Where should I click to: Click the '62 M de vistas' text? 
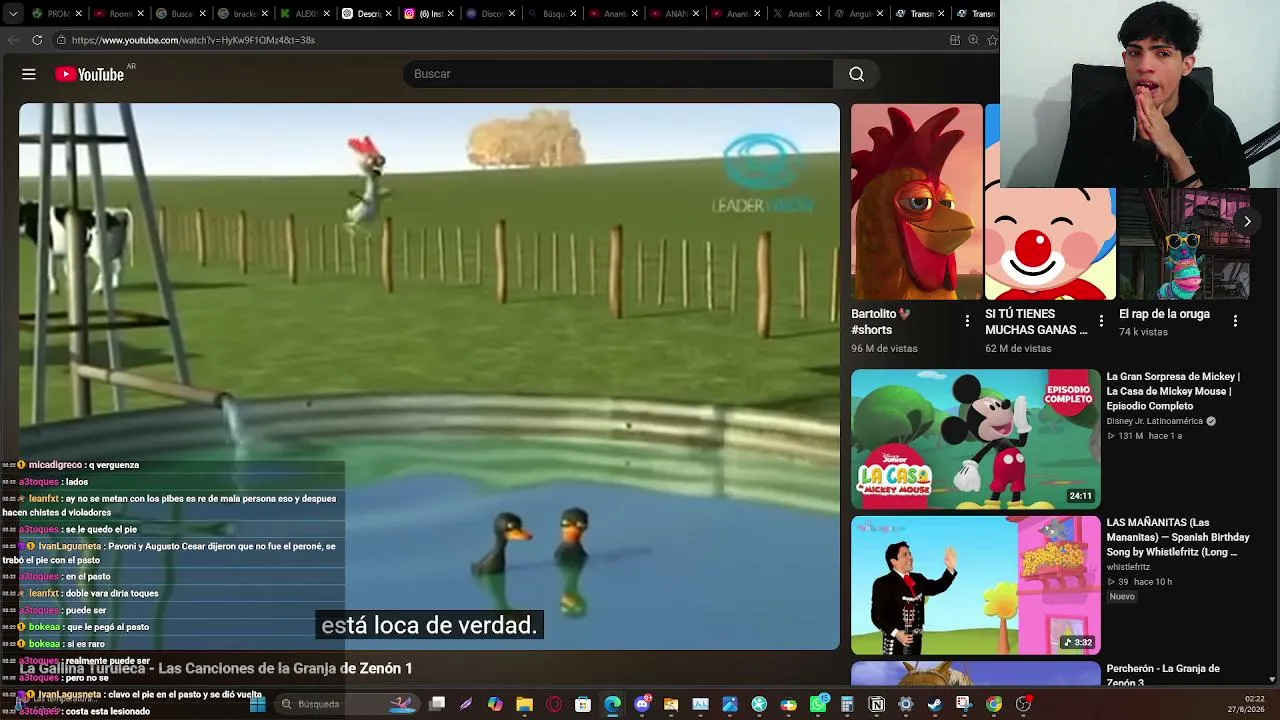tap(1018, 348)
